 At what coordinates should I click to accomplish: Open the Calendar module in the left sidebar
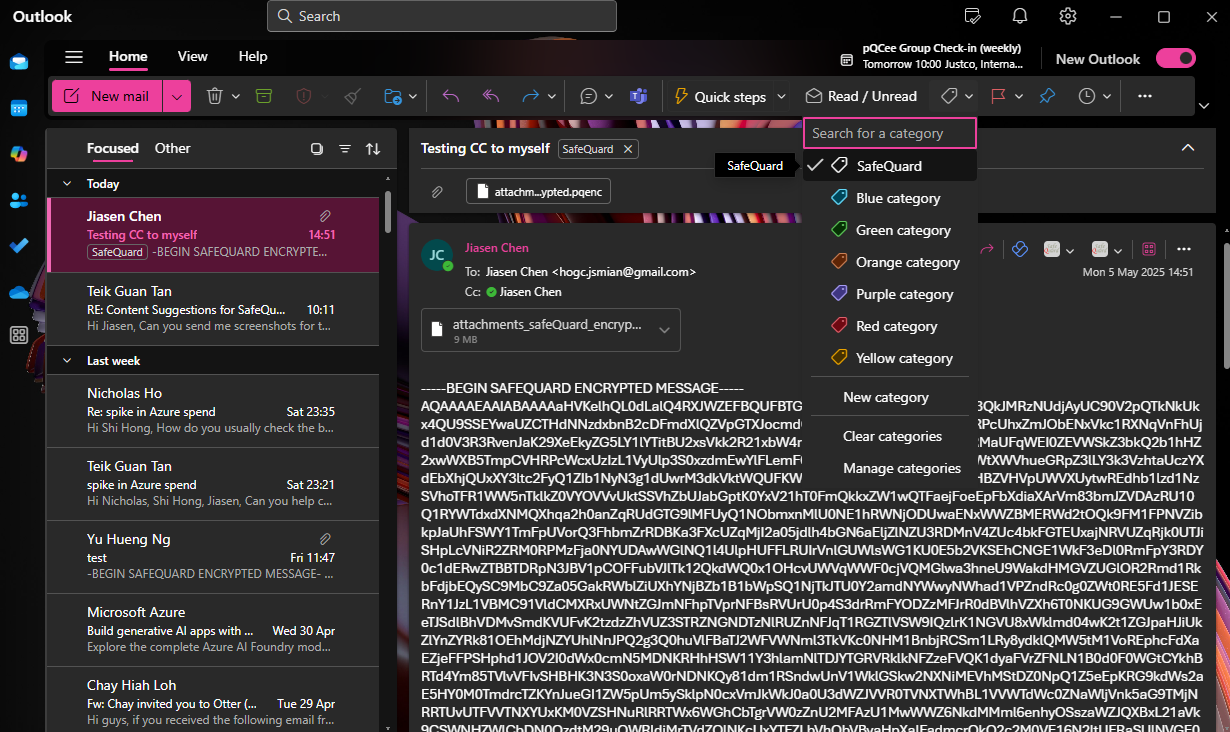pyautogui.click(x=19, y=108)
